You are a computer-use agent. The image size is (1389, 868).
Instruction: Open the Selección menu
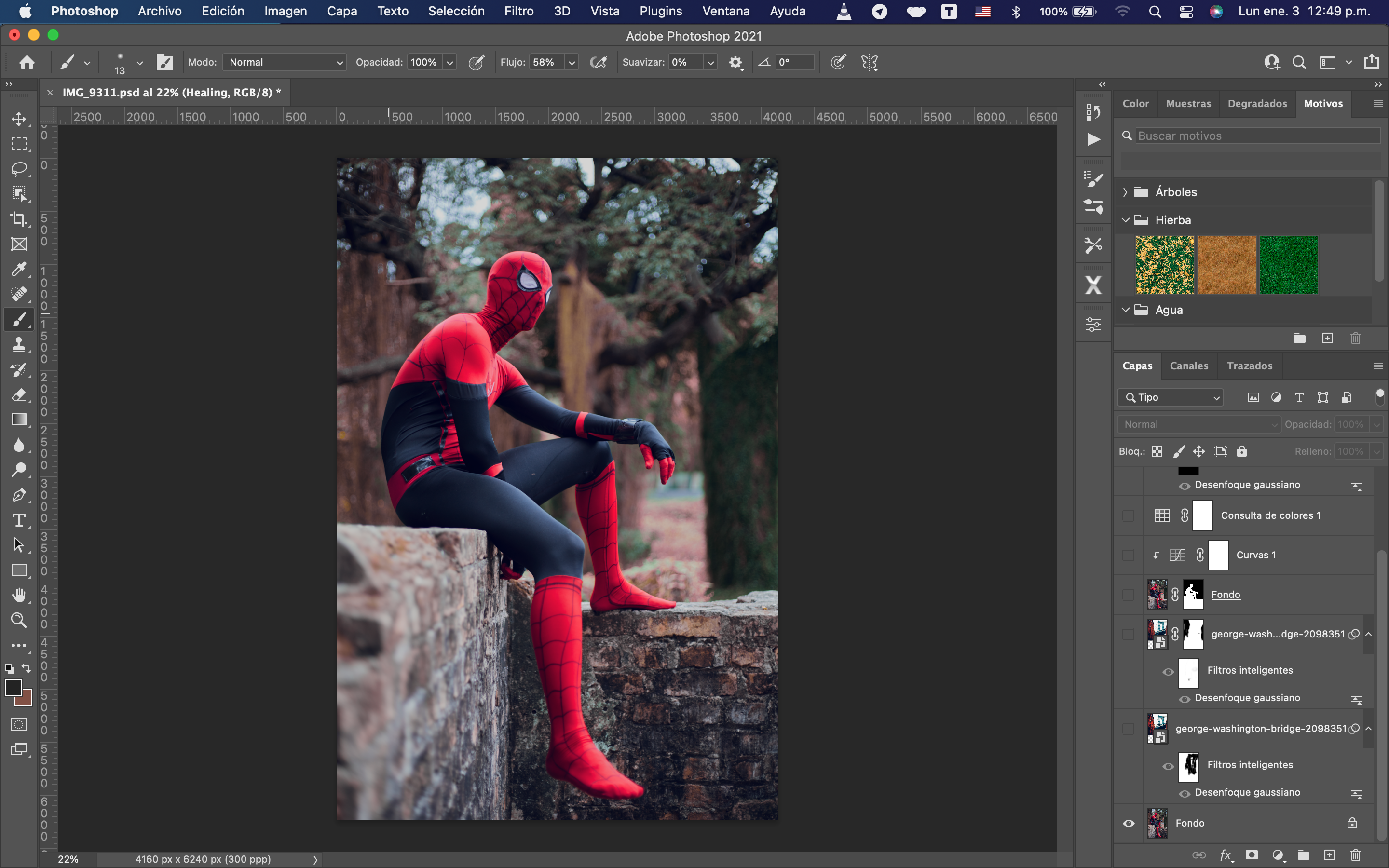pos(456,11)
